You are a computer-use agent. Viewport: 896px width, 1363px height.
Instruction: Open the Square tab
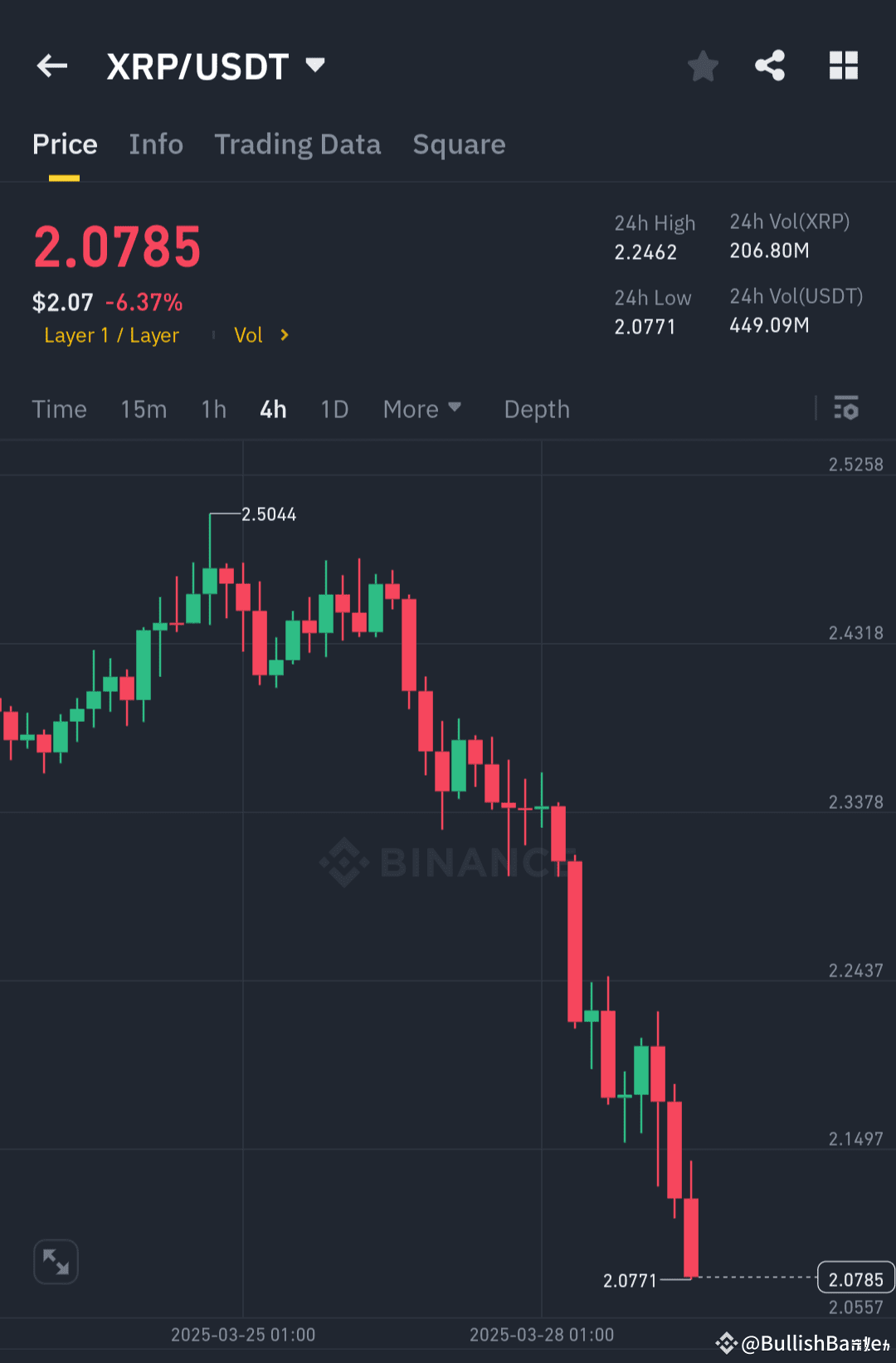click(459, 144)
